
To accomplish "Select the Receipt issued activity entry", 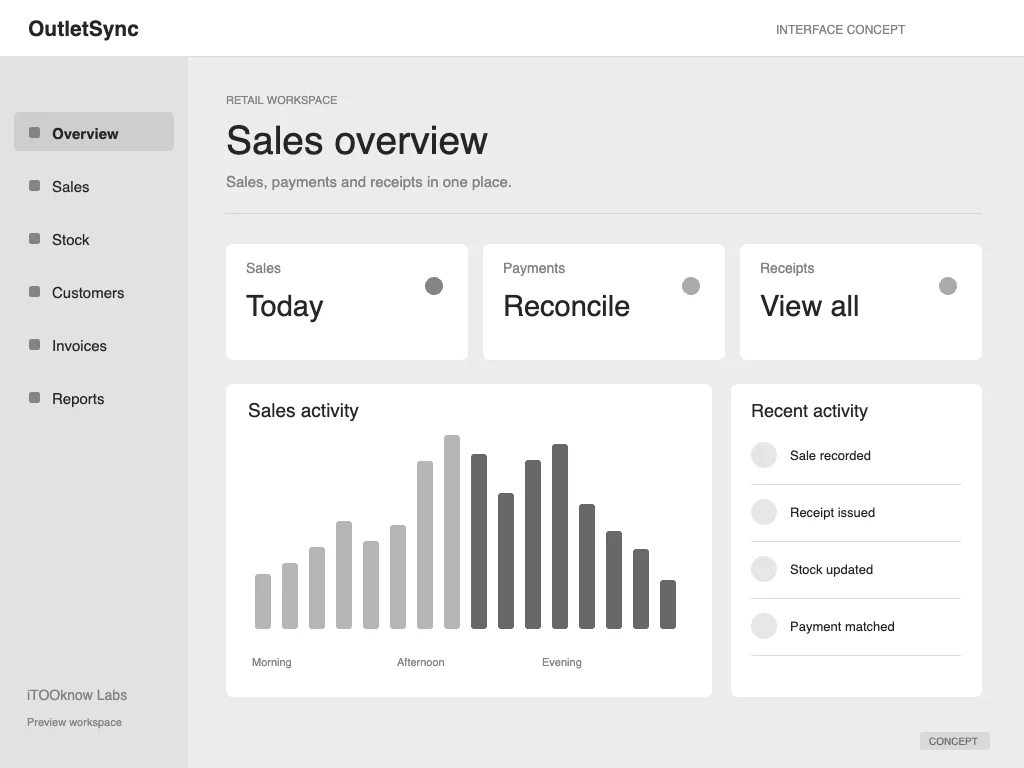I will pyautogui.click(x=856, y=513).
